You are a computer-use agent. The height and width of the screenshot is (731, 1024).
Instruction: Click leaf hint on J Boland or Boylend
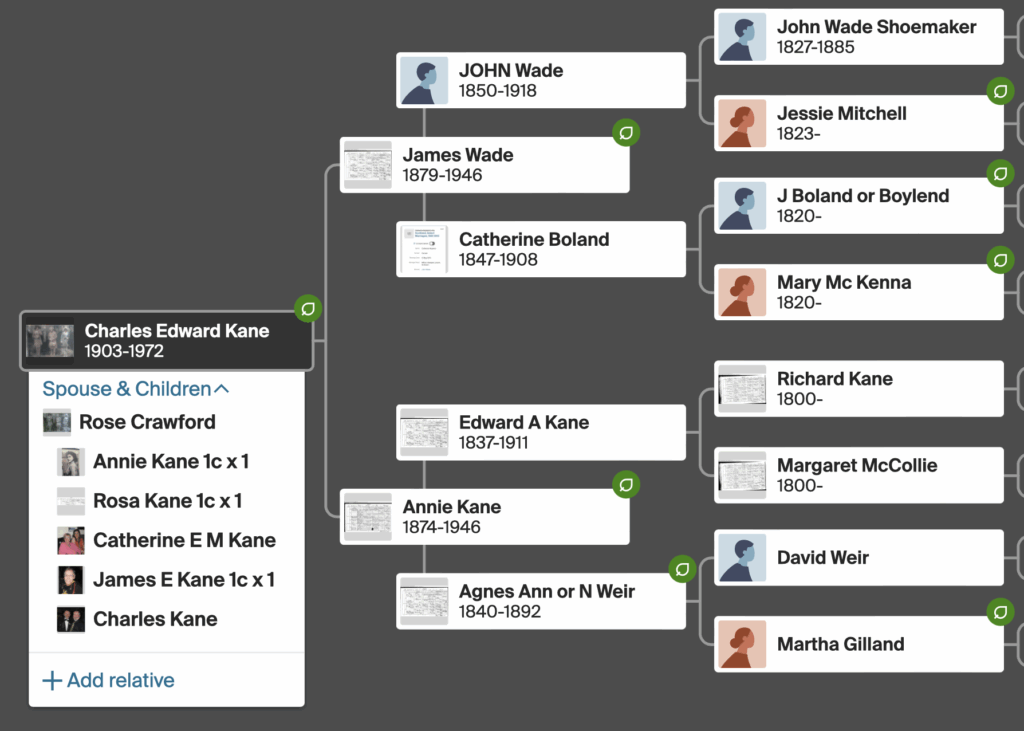1000,174
